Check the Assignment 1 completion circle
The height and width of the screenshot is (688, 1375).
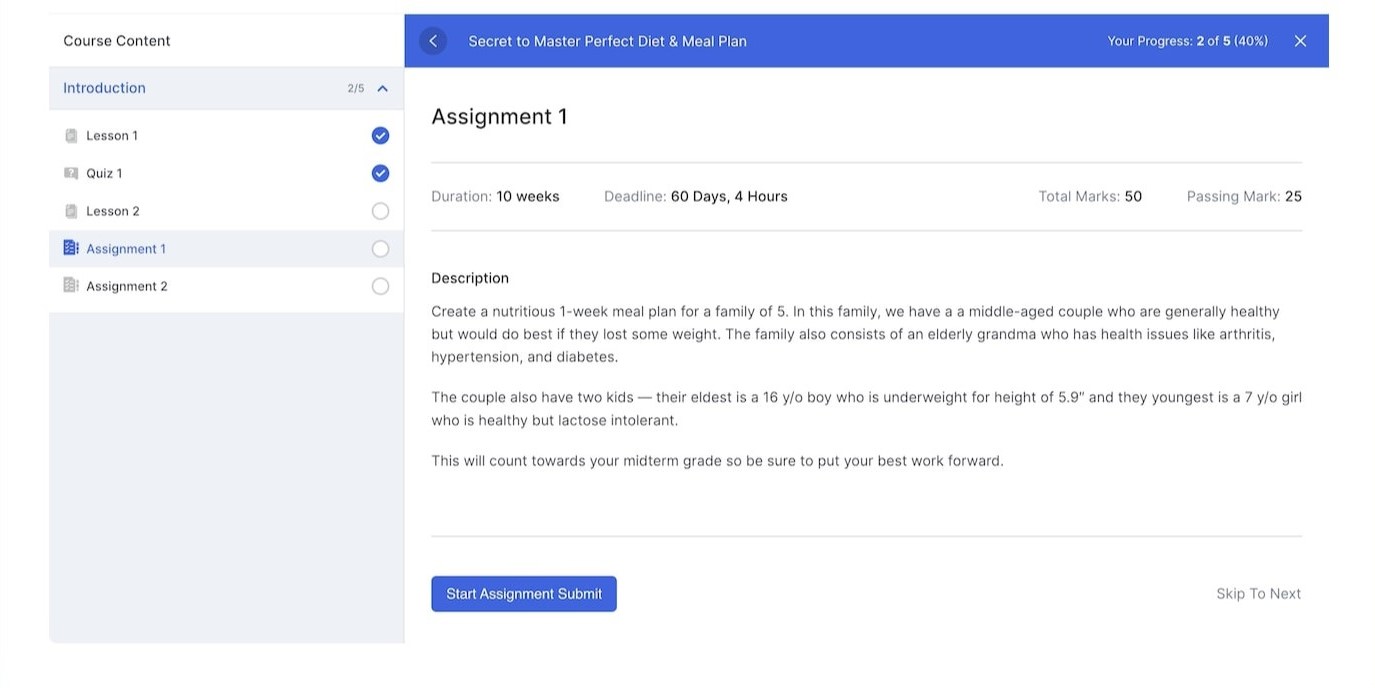pyautogui.click(x=380, y=249)
